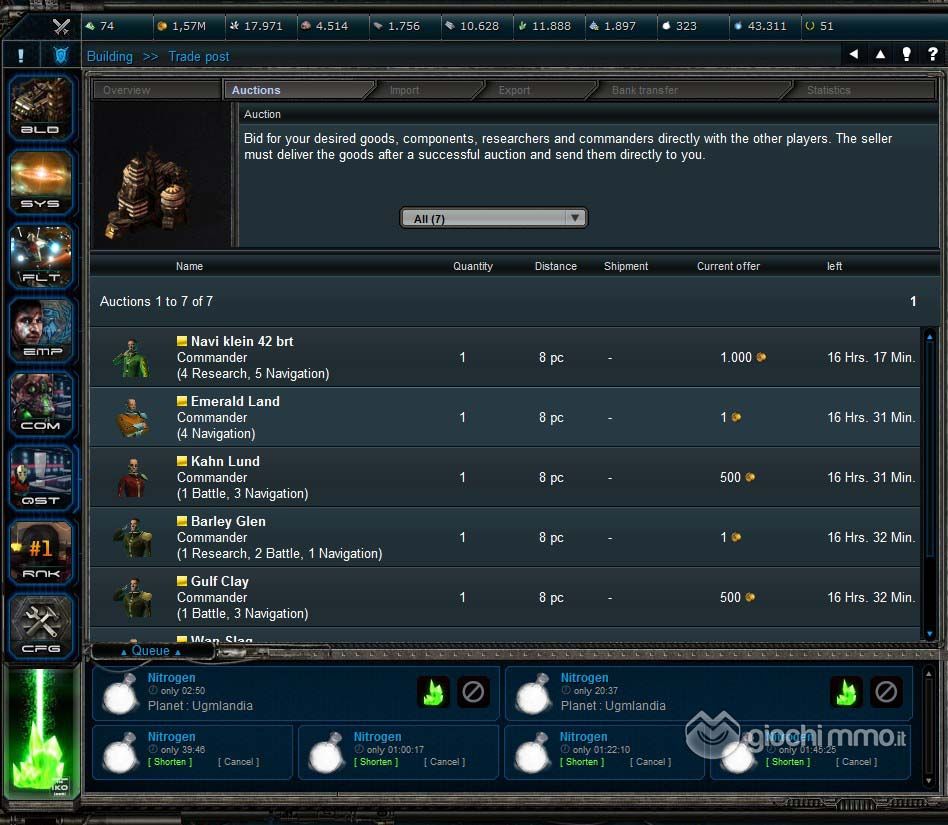Viewport: 948px width, 825px height.
Task: Click the resource counter showing 17.971
Action: pyautogui.click(x=256, y=26)
